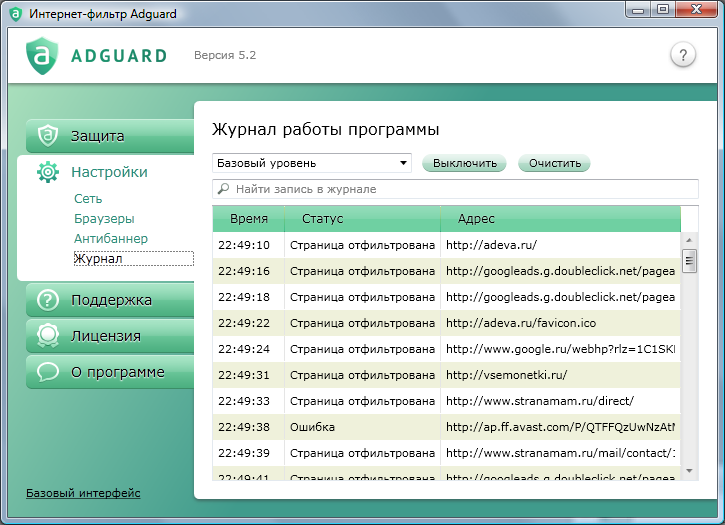Select the Браузеры settings subsection
The image size is (725, 525).
click(x=104, y=218)
